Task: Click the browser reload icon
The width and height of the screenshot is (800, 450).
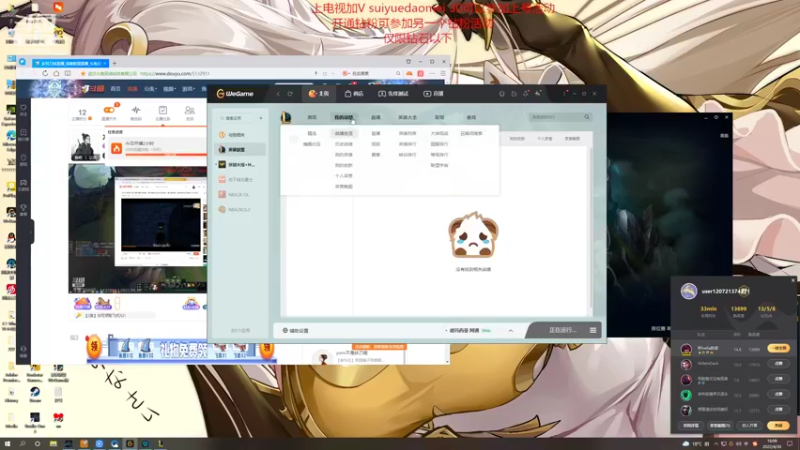Action: click(45, 73)
